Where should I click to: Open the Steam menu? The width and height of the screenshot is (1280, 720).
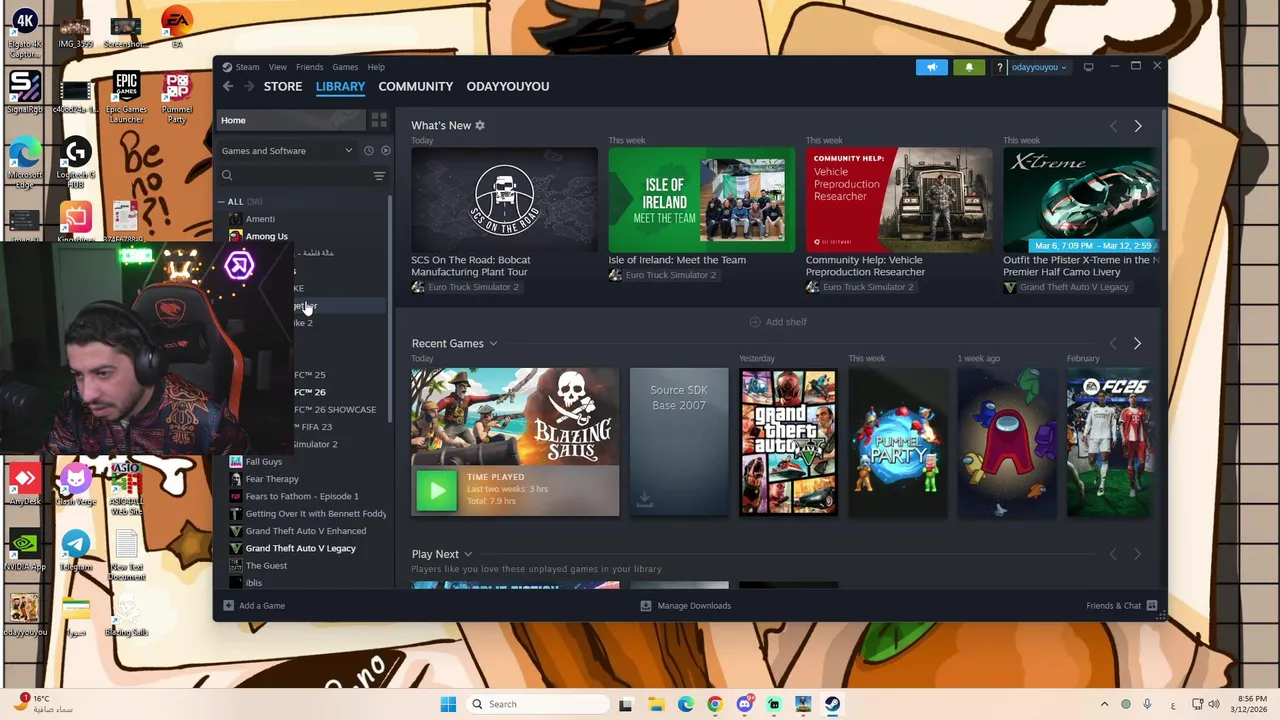pos(247,67)
